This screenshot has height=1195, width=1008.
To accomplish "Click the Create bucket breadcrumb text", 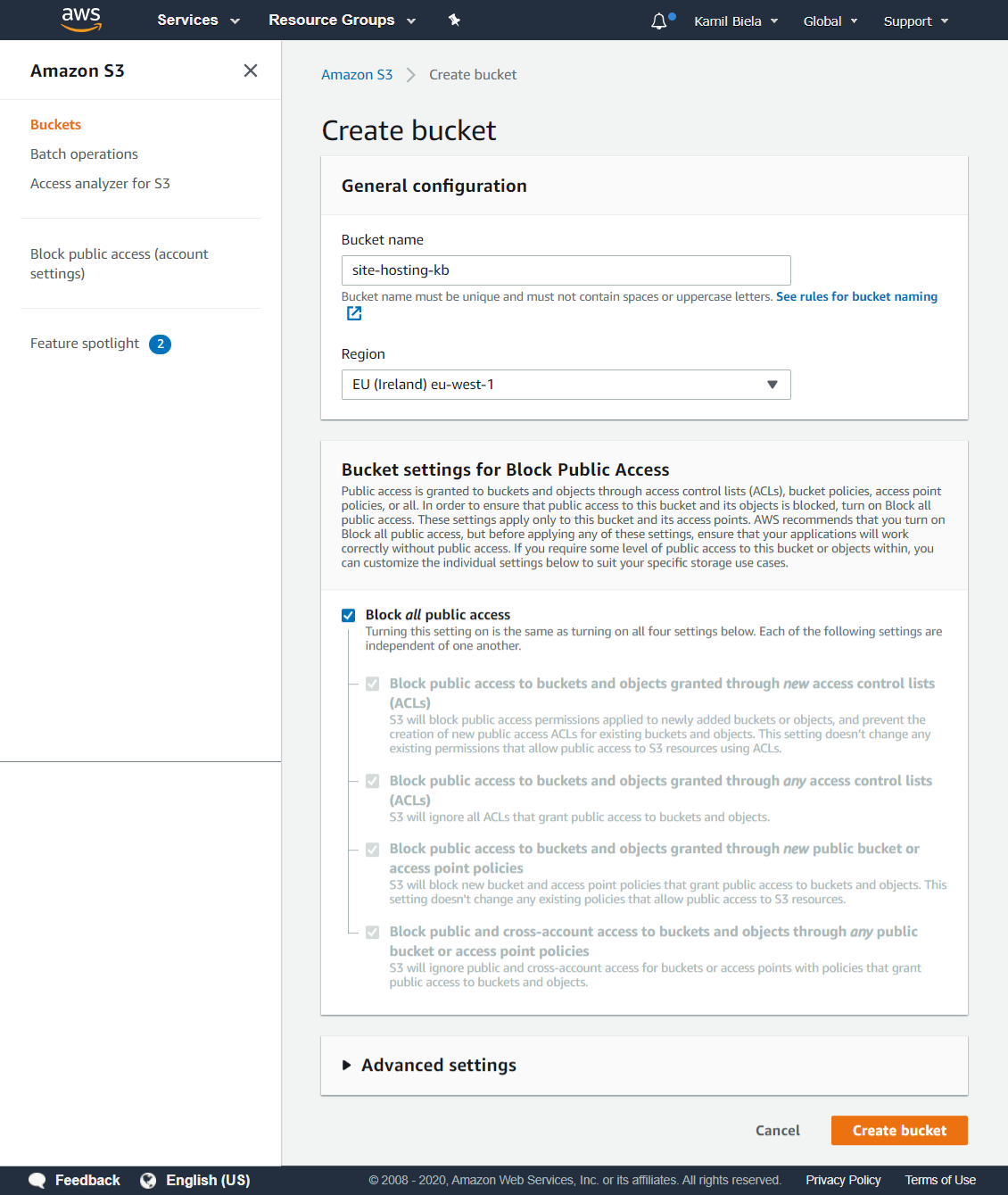I will (x=473, y=75).
